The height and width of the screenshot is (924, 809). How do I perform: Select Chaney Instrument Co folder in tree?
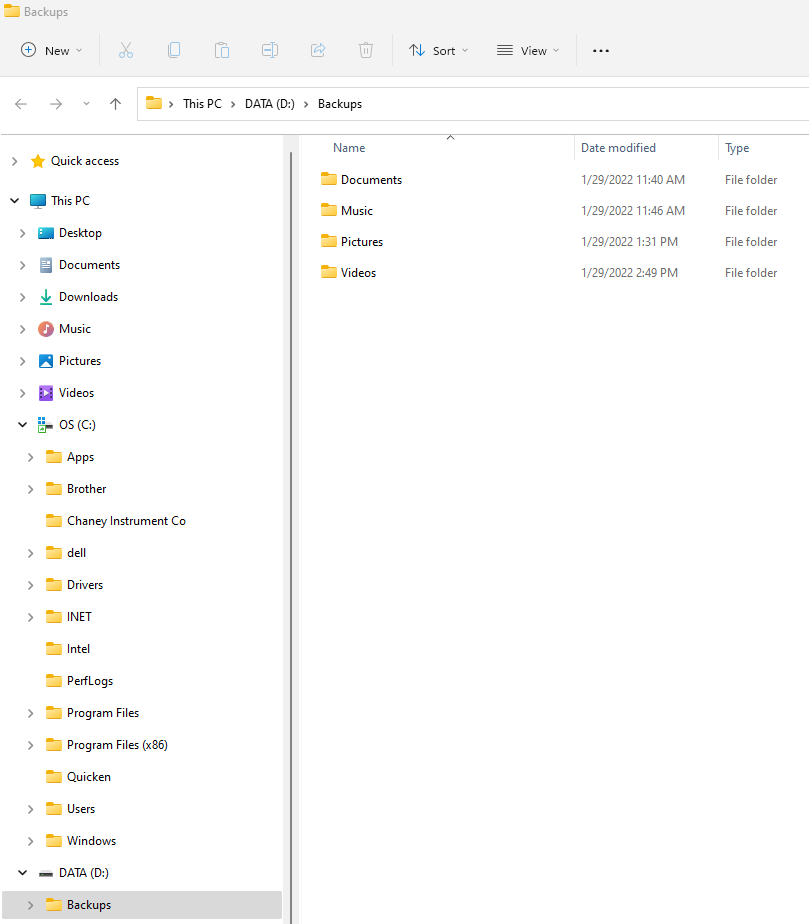(x=126, y=521)
